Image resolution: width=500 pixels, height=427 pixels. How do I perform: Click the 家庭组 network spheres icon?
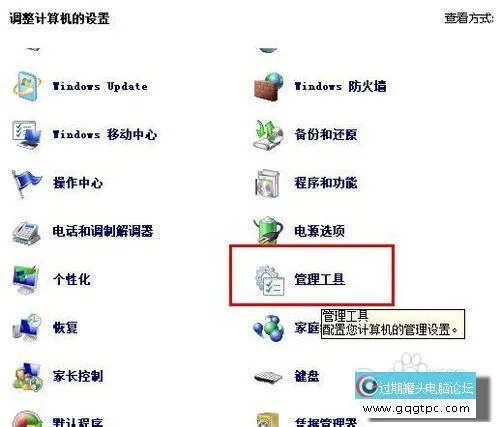pos(269,328)
